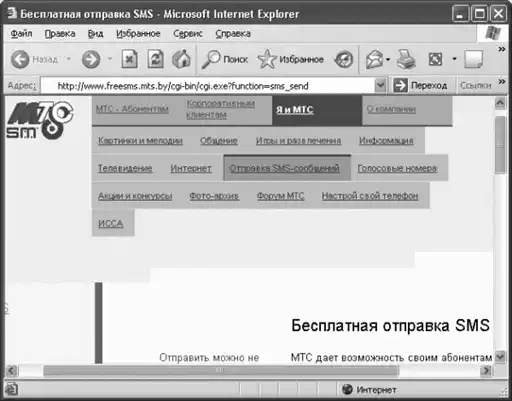This screenshot has height=401, width=512.
Task: Open Картинки и мелодии link
Action: [x=140, y=141]
